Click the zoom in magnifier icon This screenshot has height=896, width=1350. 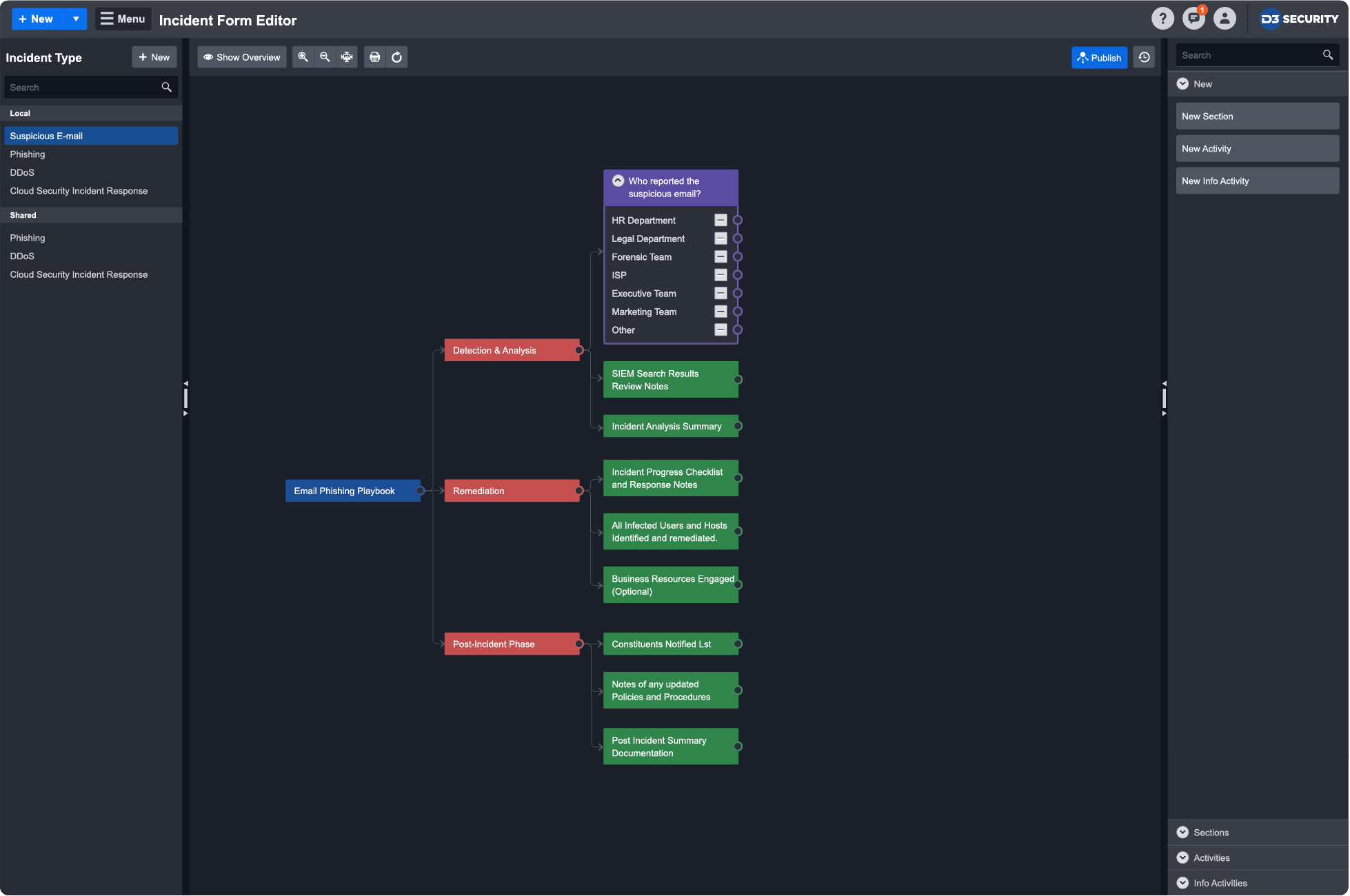(303, 57)
